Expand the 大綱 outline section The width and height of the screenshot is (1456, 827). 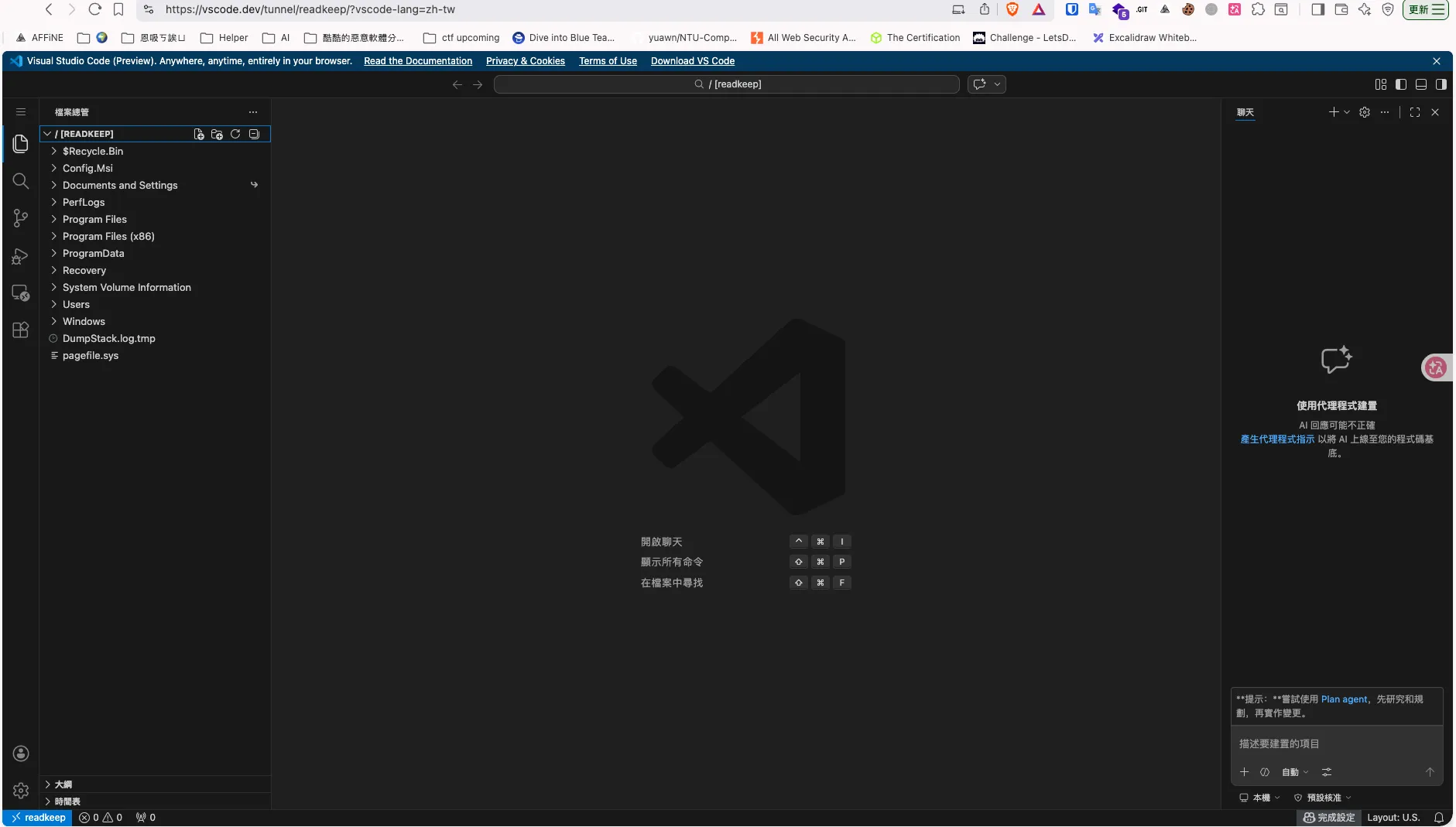tap(155, 784)
